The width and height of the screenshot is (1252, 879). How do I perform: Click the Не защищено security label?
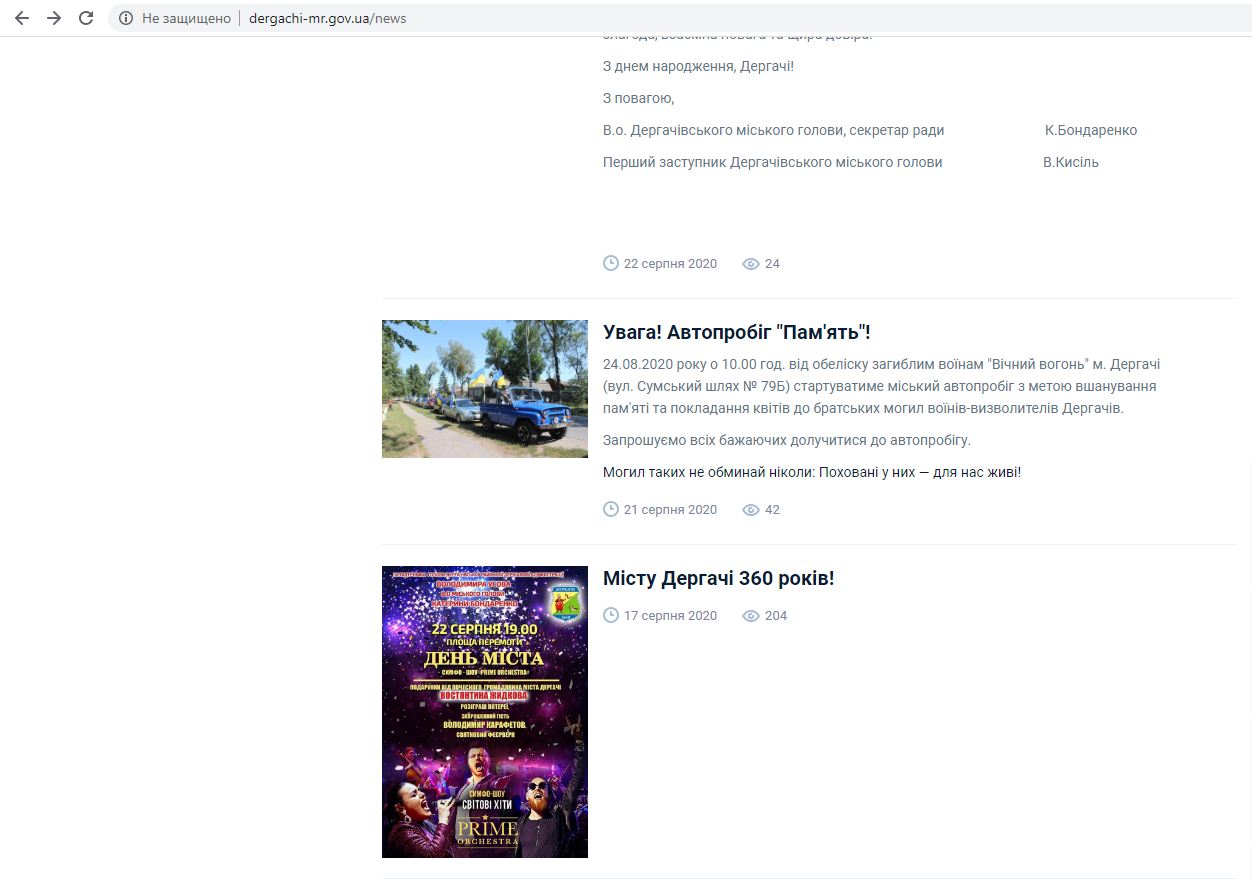tap(186, 18)
